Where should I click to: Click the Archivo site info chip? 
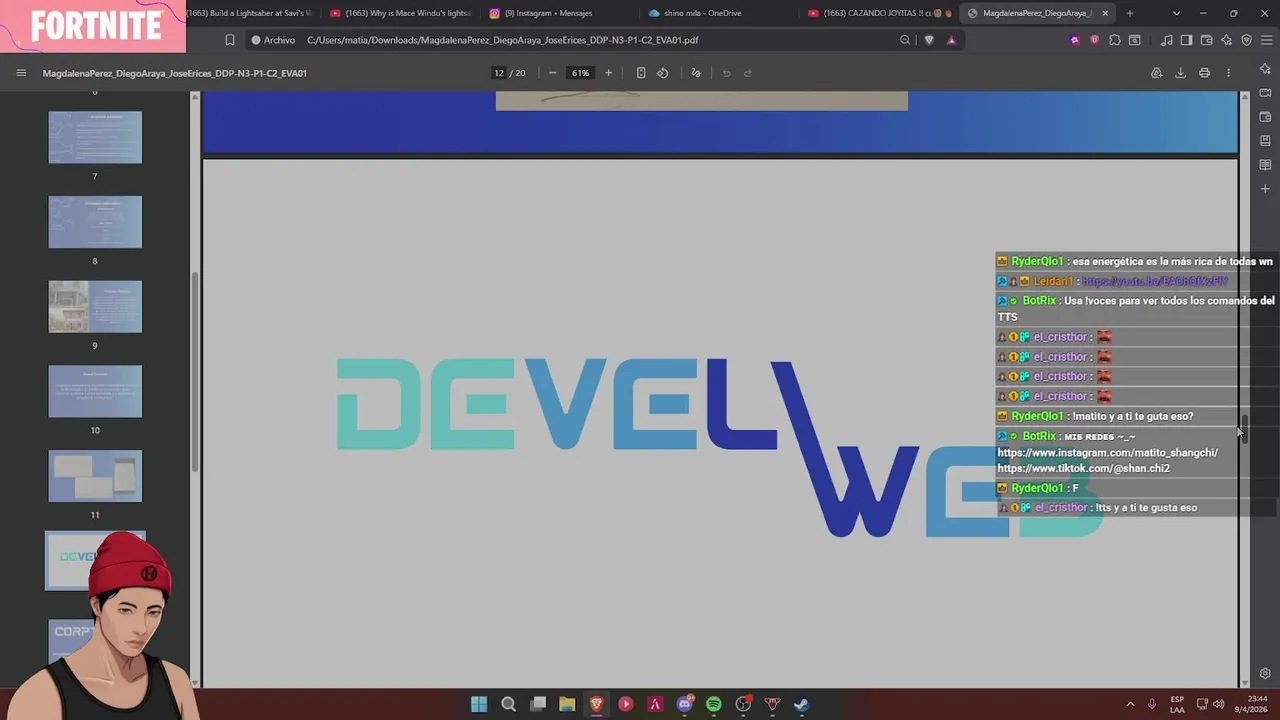click(273, 40)
